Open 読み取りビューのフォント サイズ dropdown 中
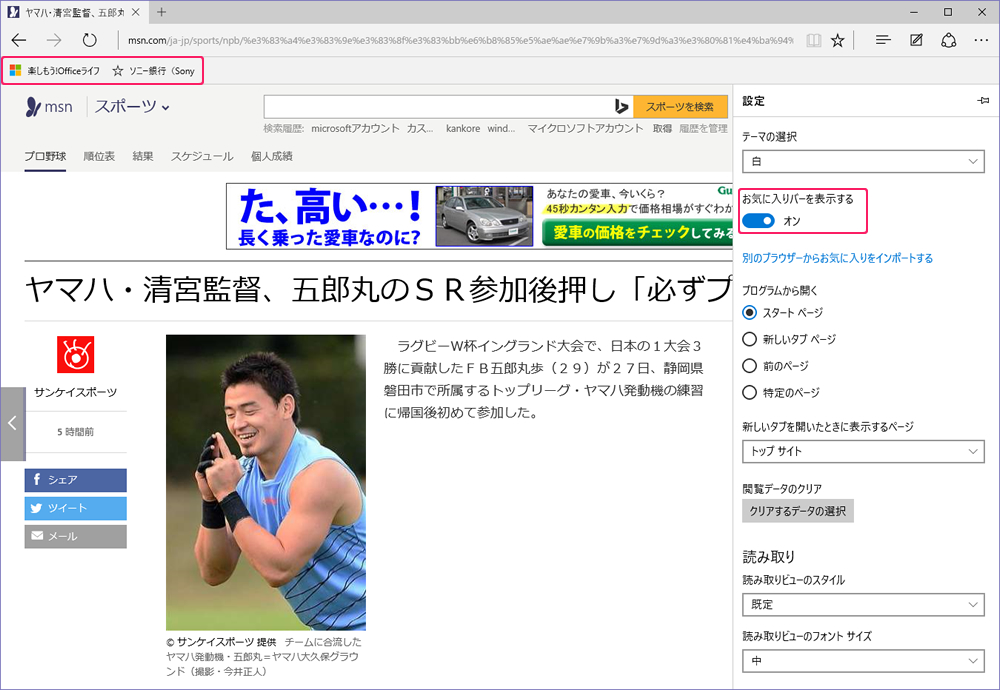Screen dimensions: 1000x690 click(x=863, y=661)
